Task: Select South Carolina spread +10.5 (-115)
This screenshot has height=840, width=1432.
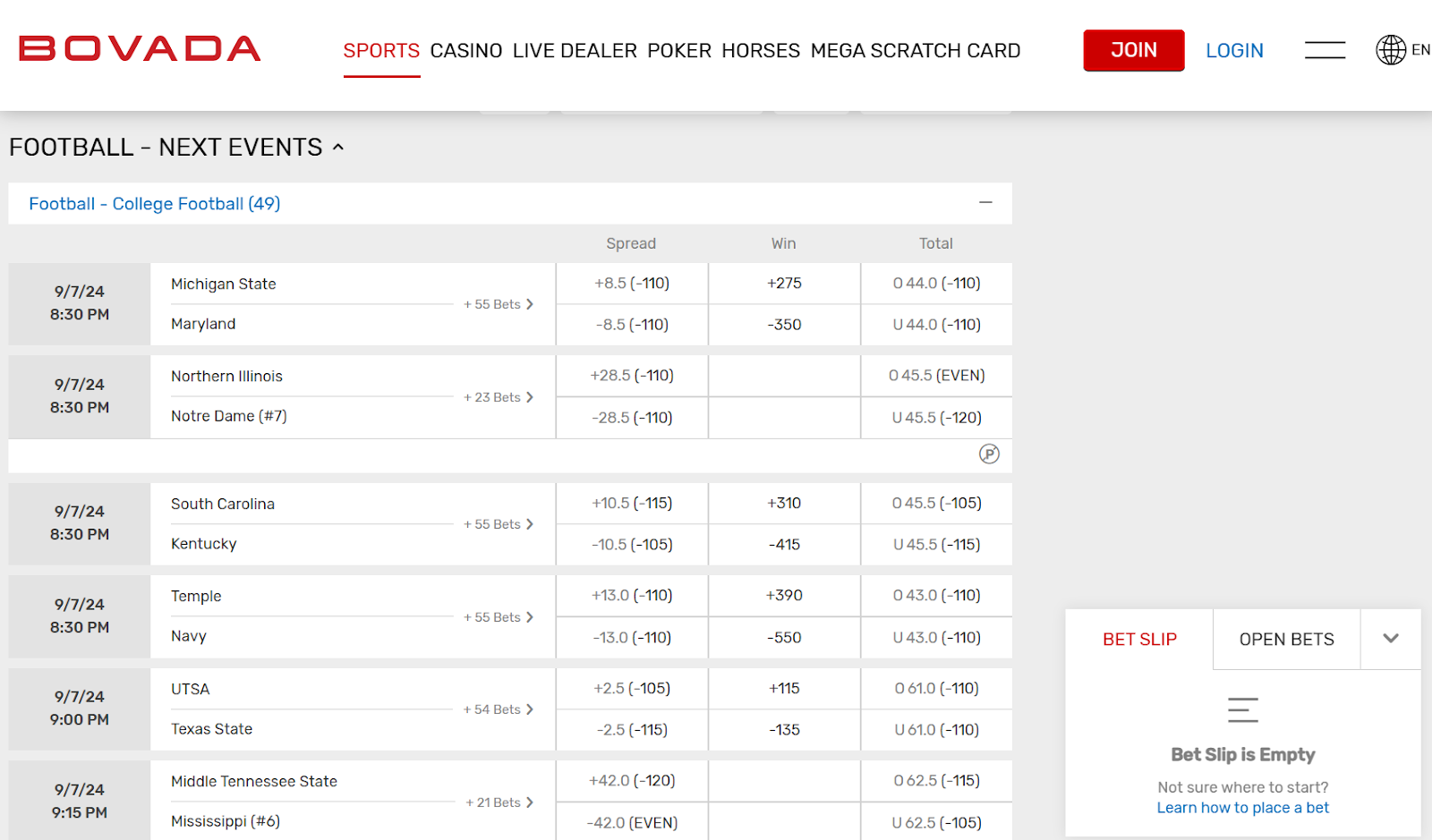Action: (632, 504)
